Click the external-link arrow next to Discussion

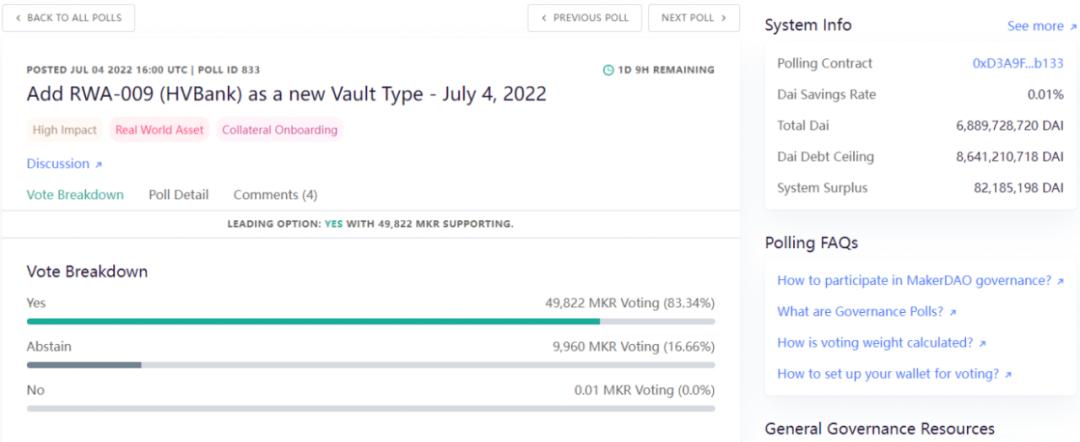pyautogui.click(x=99, y=164)
